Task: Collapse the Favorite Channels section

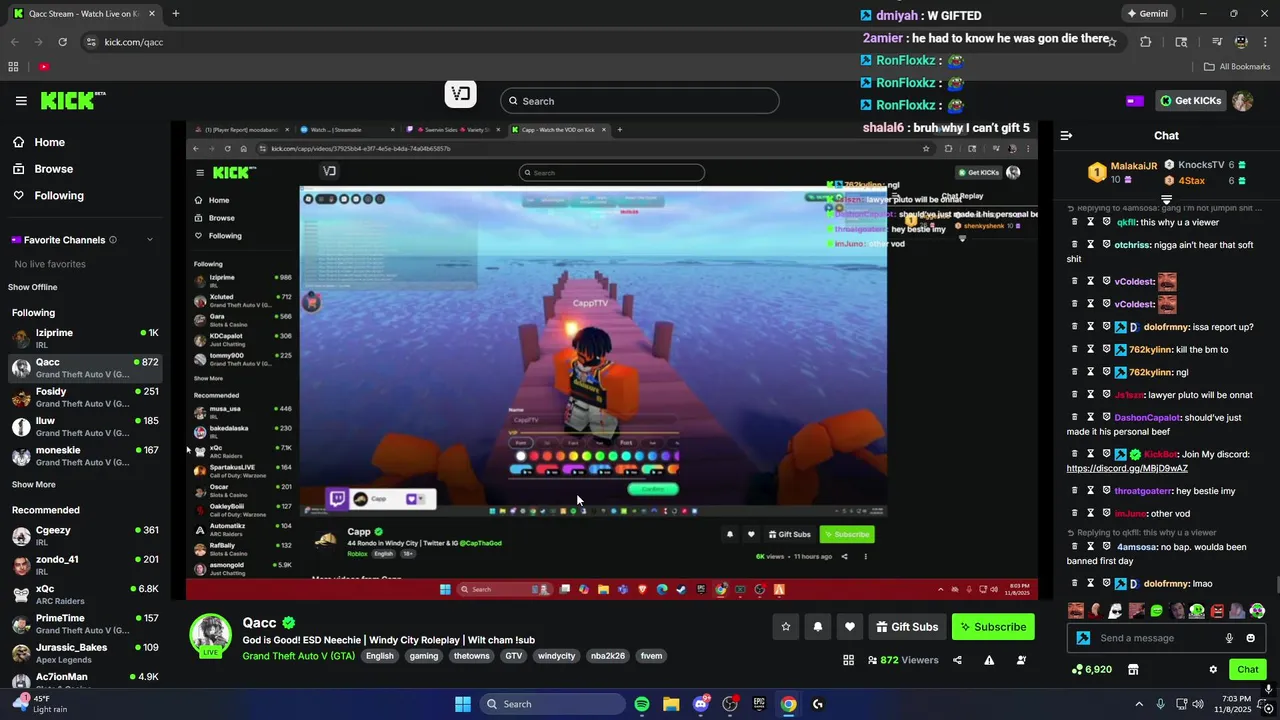Action: point(150,240)
